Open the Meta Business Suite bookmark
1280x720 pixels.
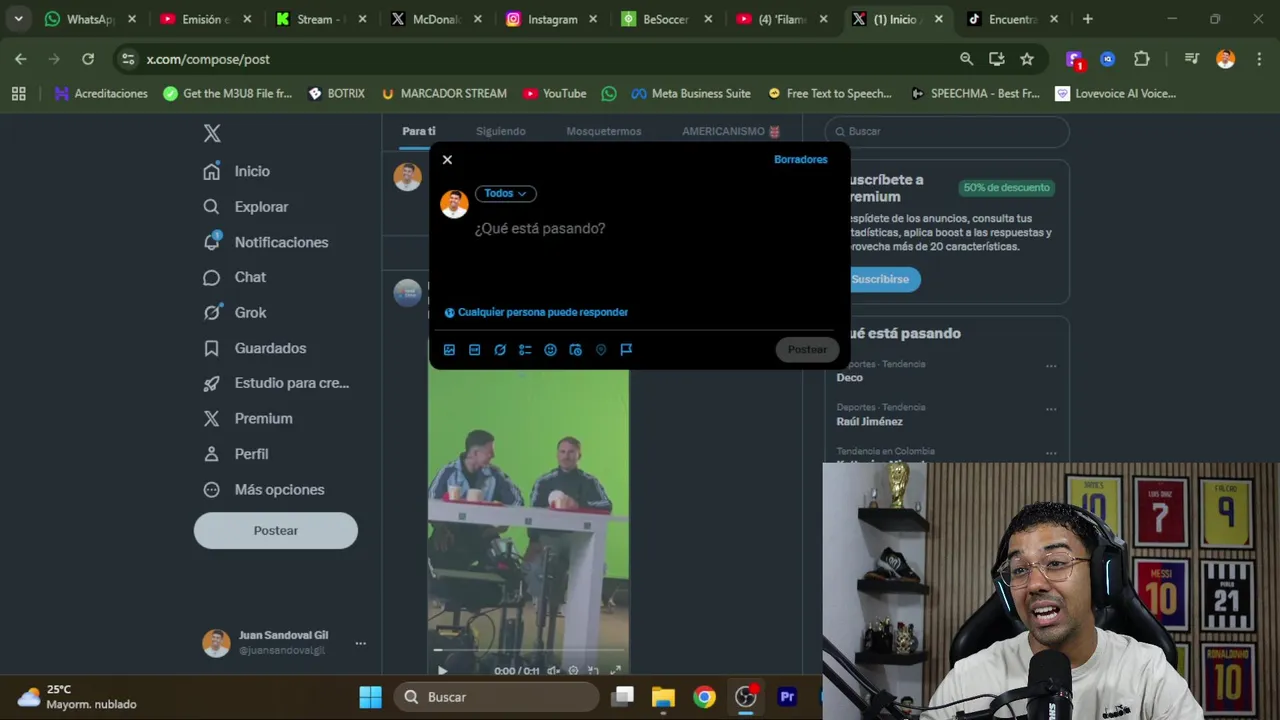(x=691, y=93)
